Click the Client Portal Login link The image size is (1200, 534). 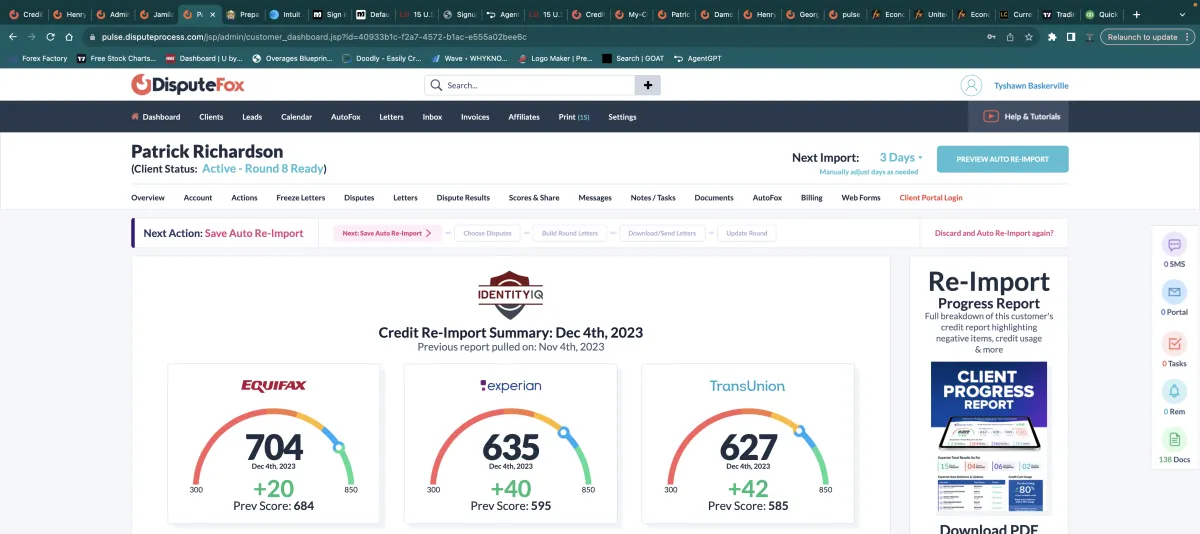[x=931, y=198]
